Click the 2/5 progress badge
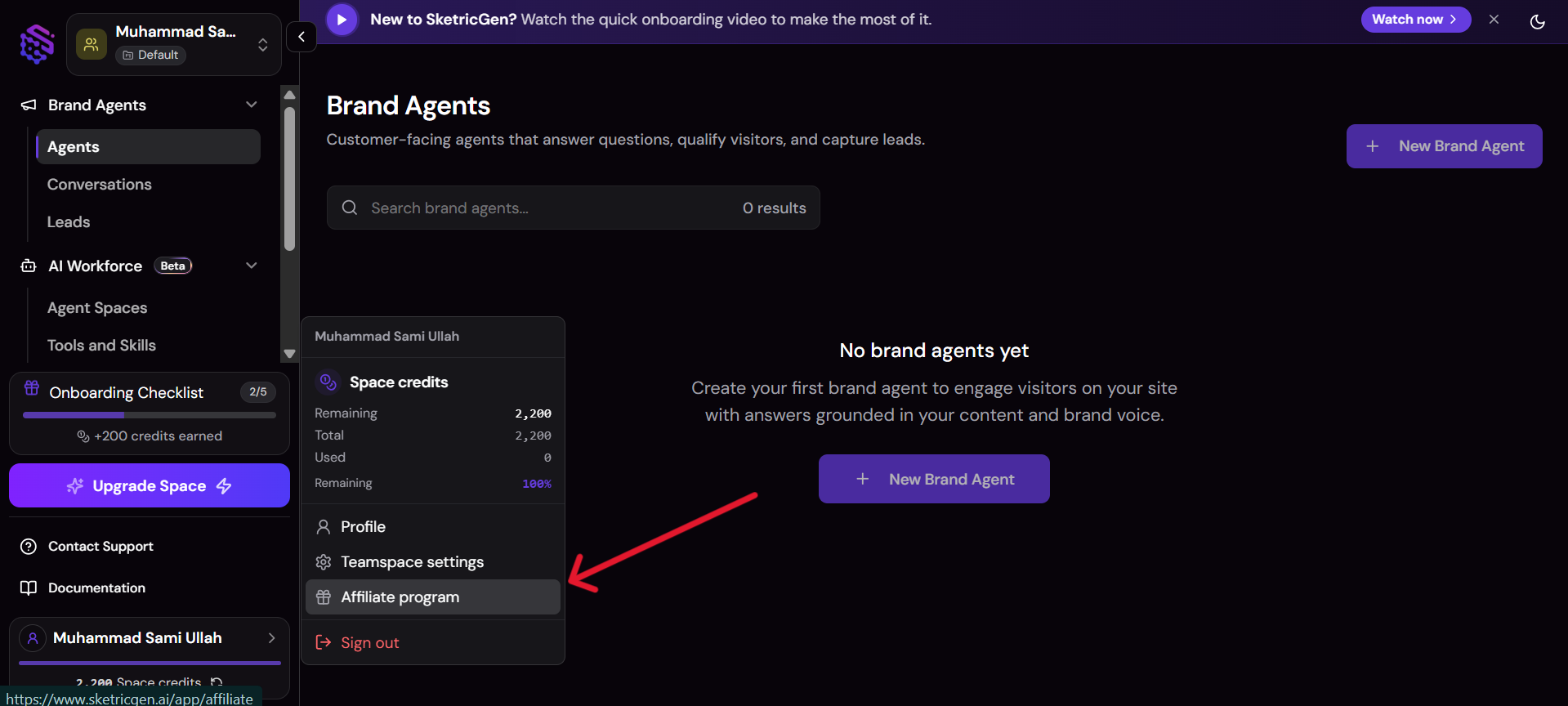The width and height of the screenshot is (1568, 706). click(x=258, y=392)
